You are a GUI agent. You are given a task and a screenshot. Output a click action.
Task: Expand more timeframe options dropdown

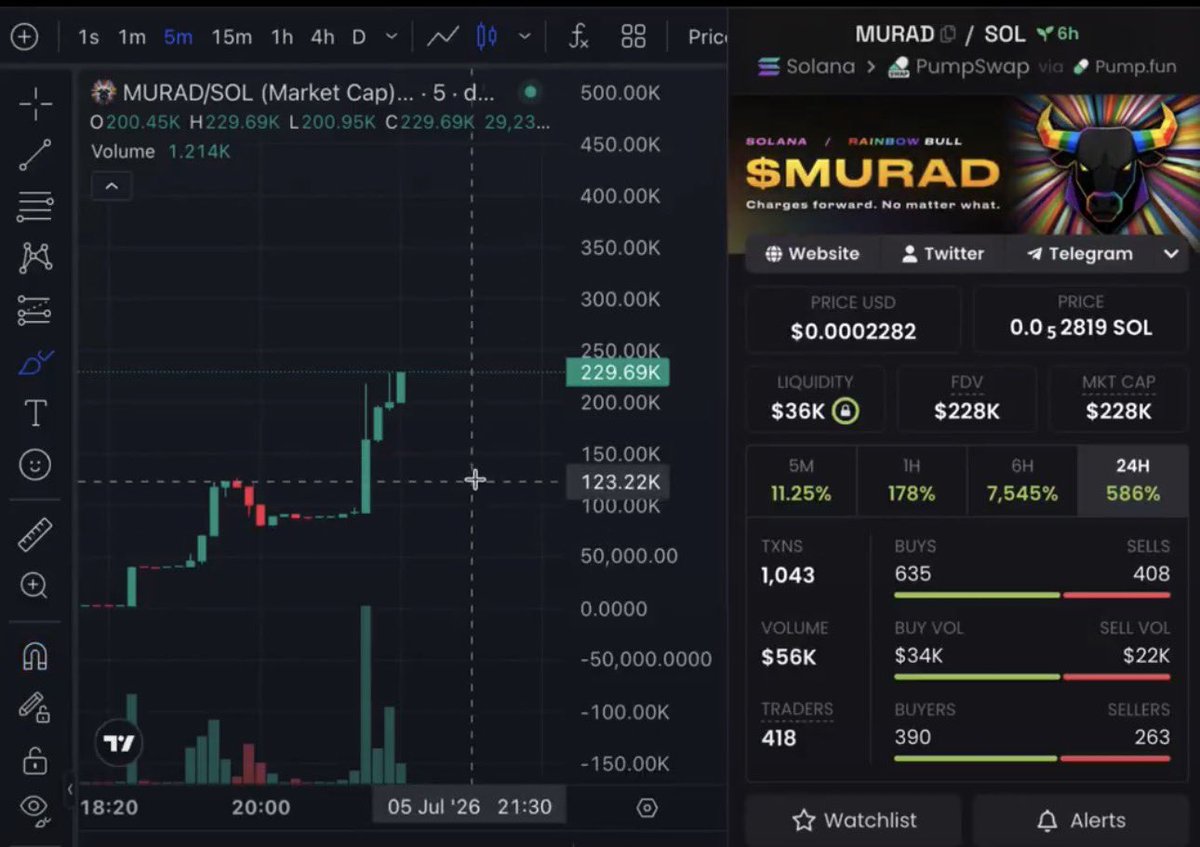391,37
